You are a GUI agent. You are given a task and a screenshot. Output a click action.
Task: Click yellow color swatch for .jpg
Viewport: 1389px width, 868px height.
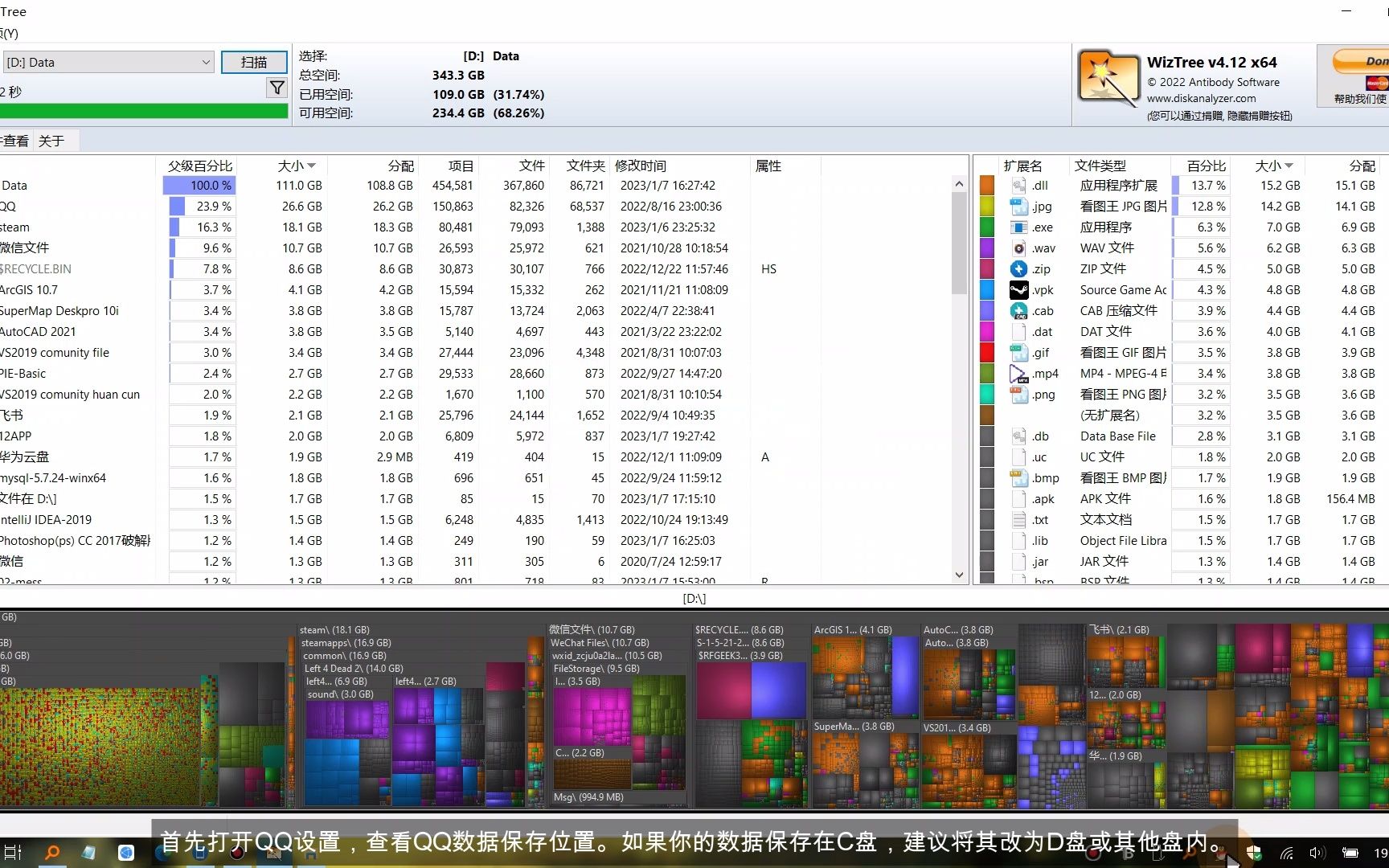pyautogui.click(x=987, y=207)
